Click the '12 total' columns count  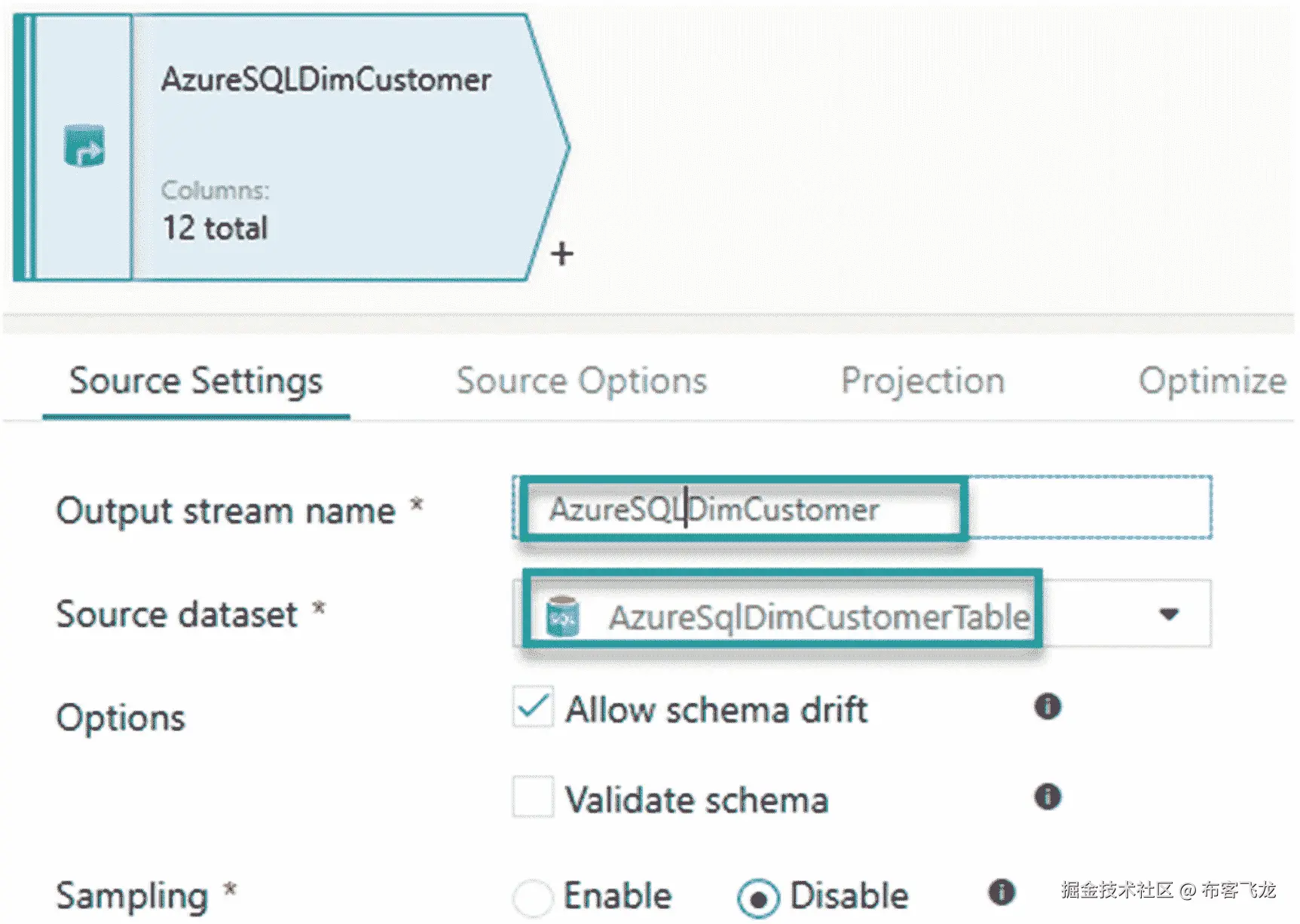(x=216, y=228)
